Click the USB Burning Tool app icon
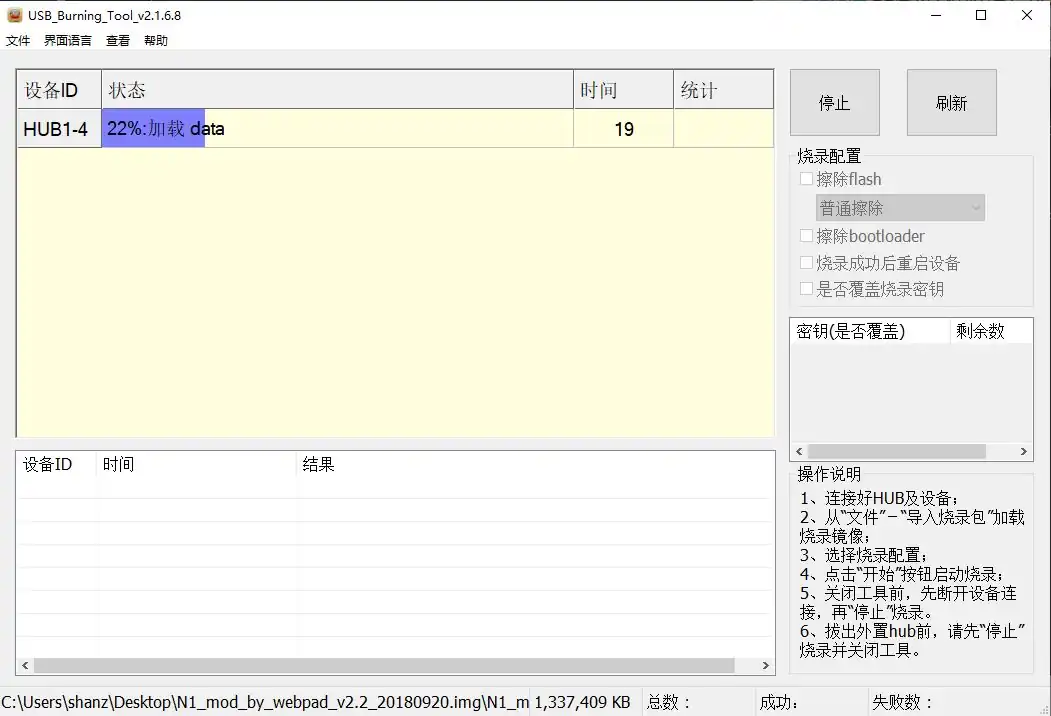Image resolution: width=1051 pixels, height=716 pixels. pyautogui.click(x=14, y=15)
